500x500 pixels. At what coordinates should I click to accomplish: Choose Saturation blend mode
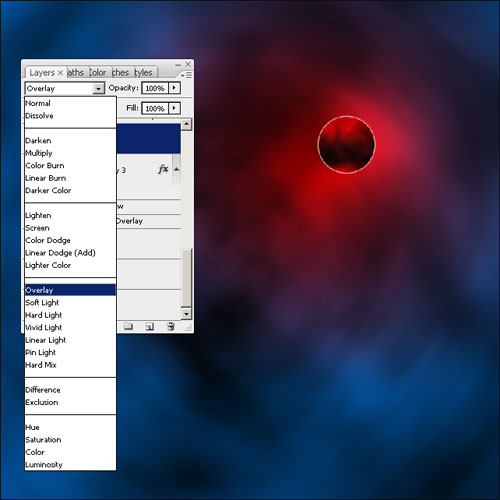coord(70,440)
